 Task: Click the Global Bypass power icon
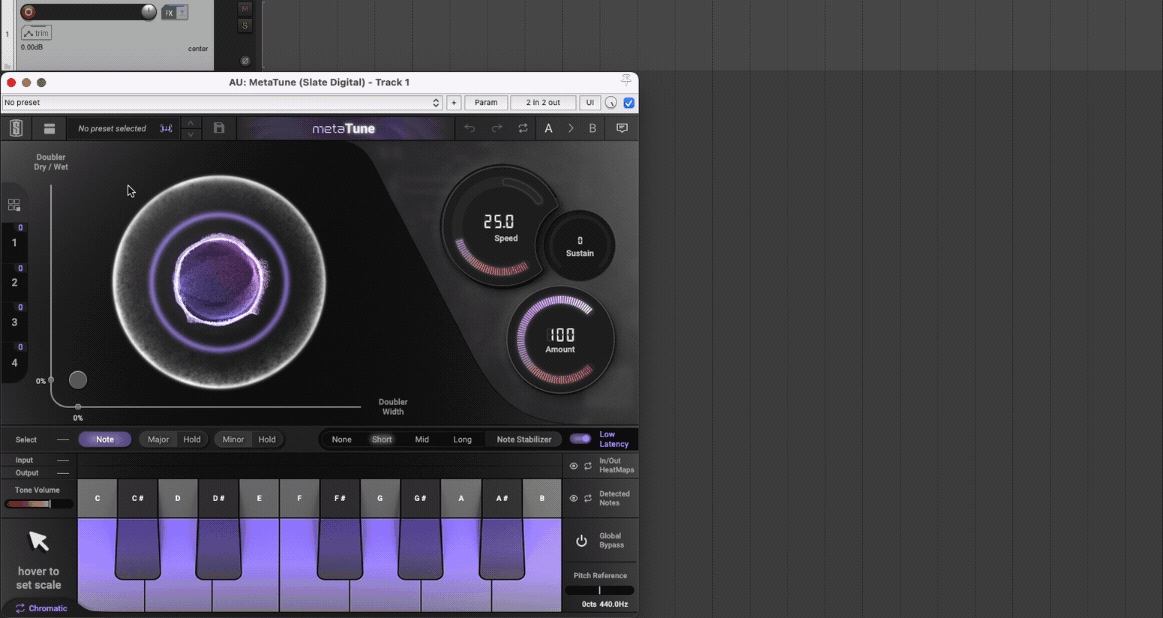click(x=581, y=541)
